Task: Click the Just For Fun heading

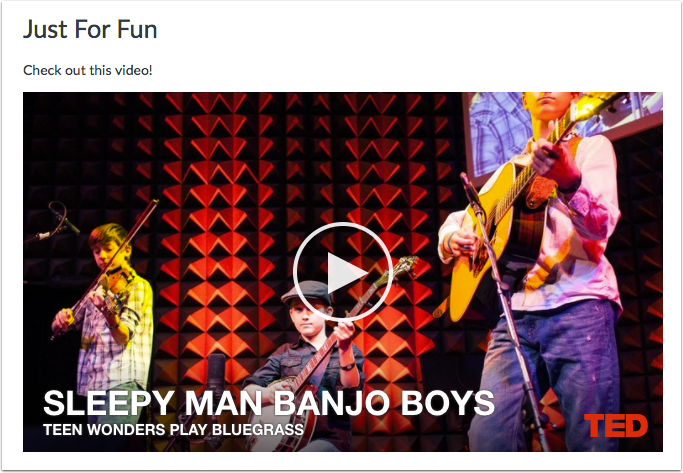Action: pos(90,29)
